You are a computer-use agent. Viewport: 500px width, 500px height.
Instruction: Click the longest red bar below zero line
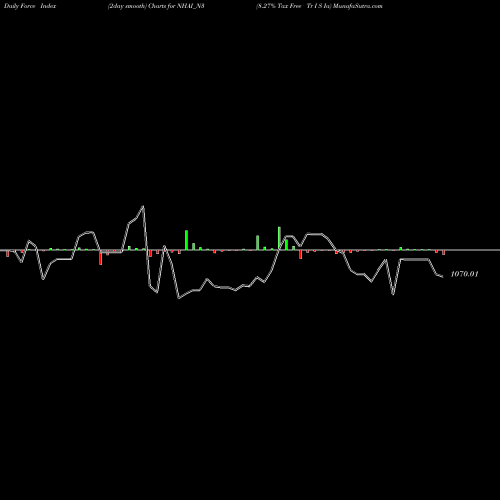101,257
